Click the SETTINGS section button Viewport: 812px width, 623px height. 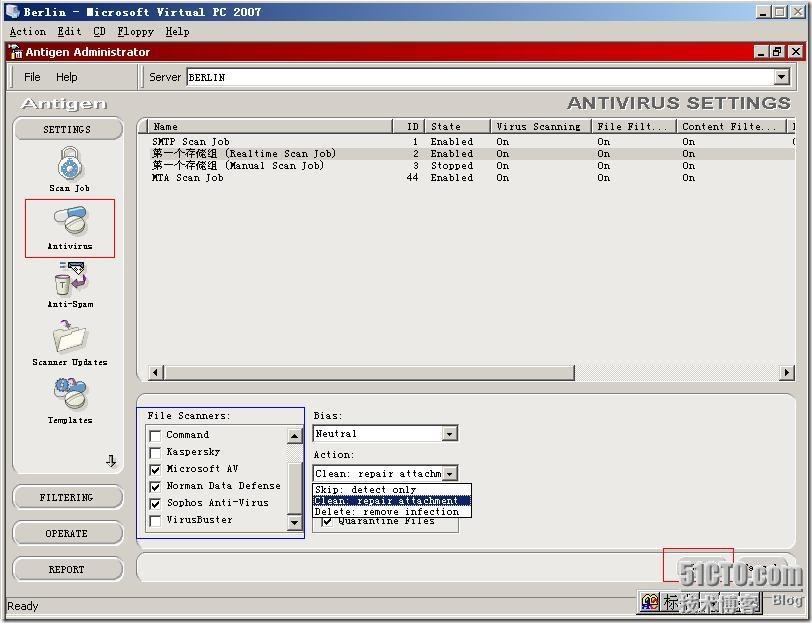click(x=68, y=129)
